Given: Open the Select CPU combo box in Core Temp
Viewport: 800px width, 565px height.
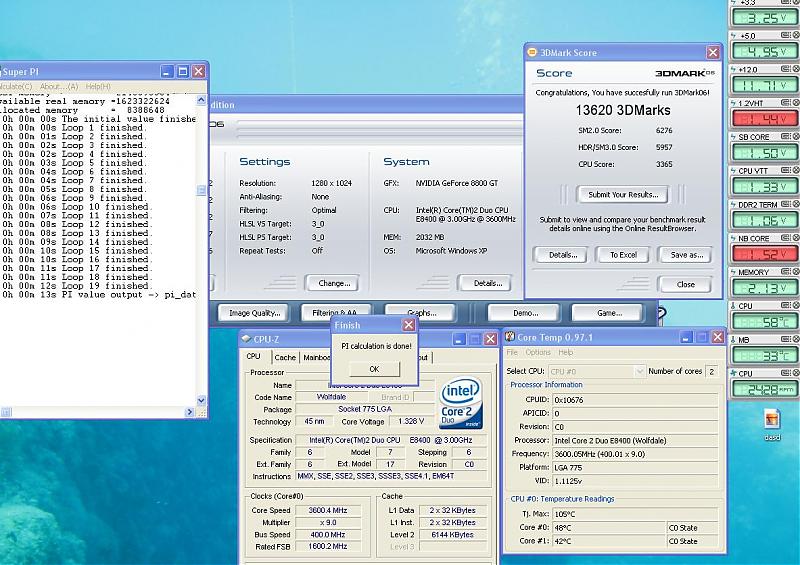Looking at the screenshot, I should [x=597, y=372].
